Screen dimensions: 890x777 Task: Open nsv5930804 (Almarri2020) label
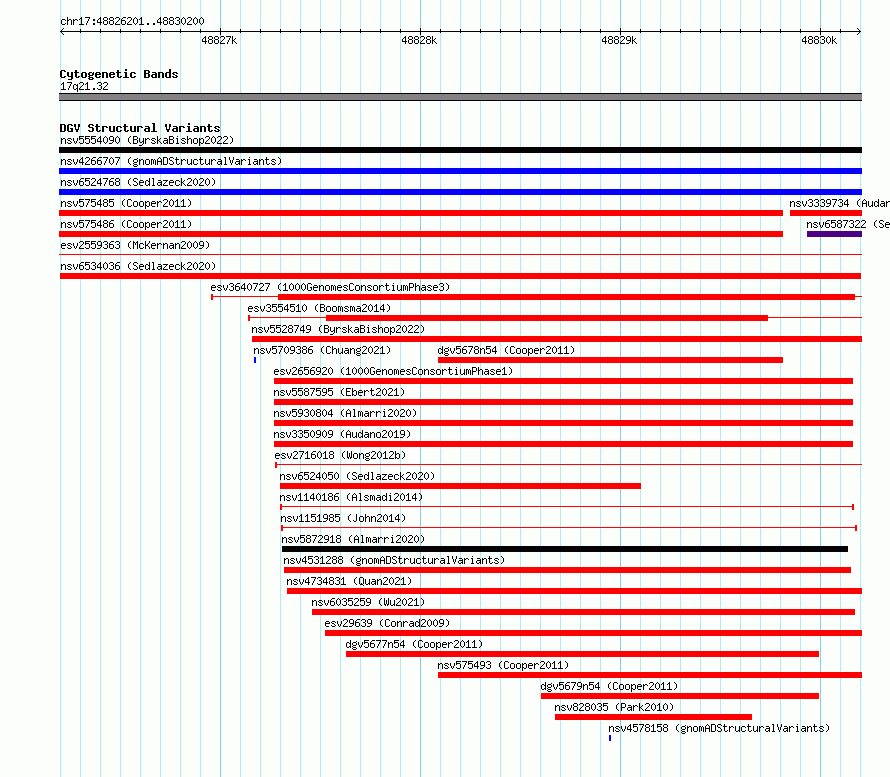(x=345, y=413)
